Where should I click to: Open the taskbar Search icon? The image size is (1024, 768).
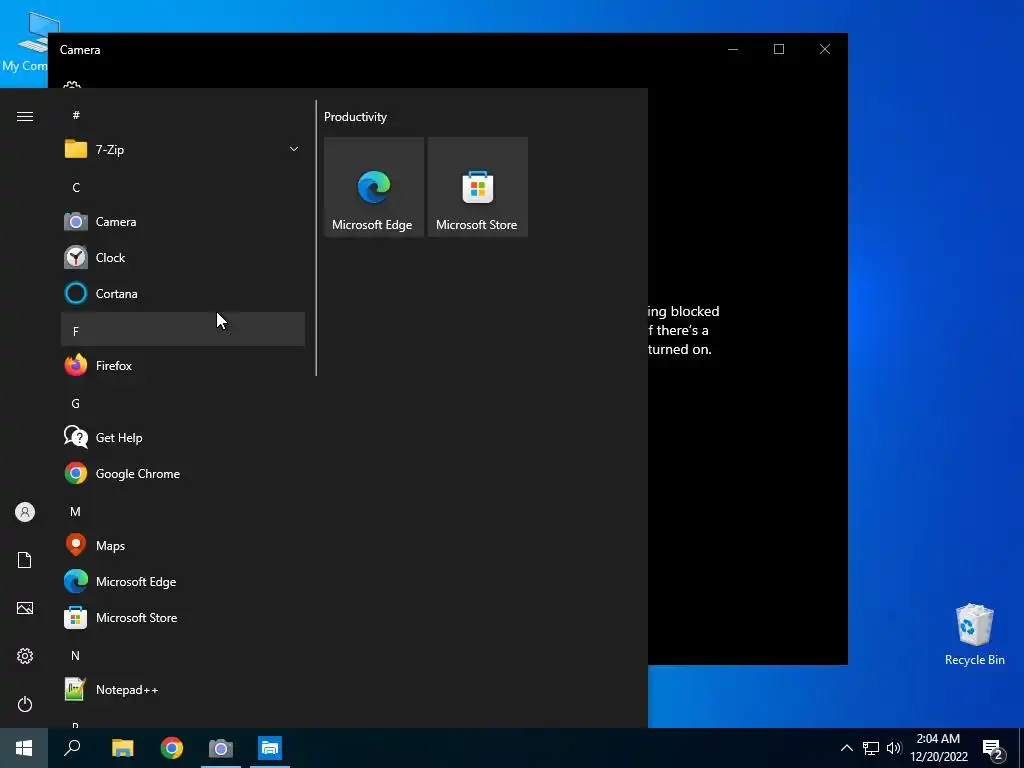pyautogui.click(x=72, y=748)
